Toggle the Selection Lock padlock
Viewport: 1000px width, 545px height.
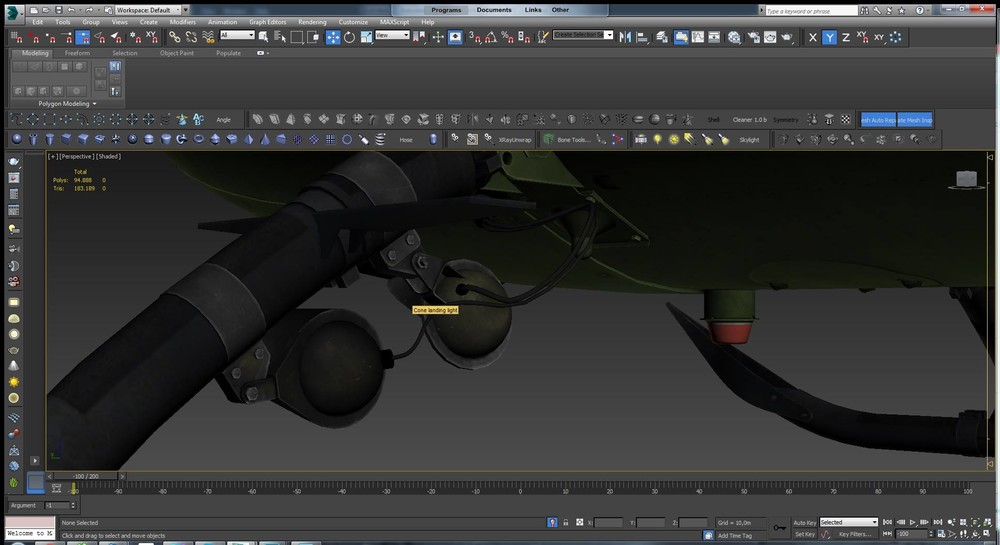[x=566, y=523]
